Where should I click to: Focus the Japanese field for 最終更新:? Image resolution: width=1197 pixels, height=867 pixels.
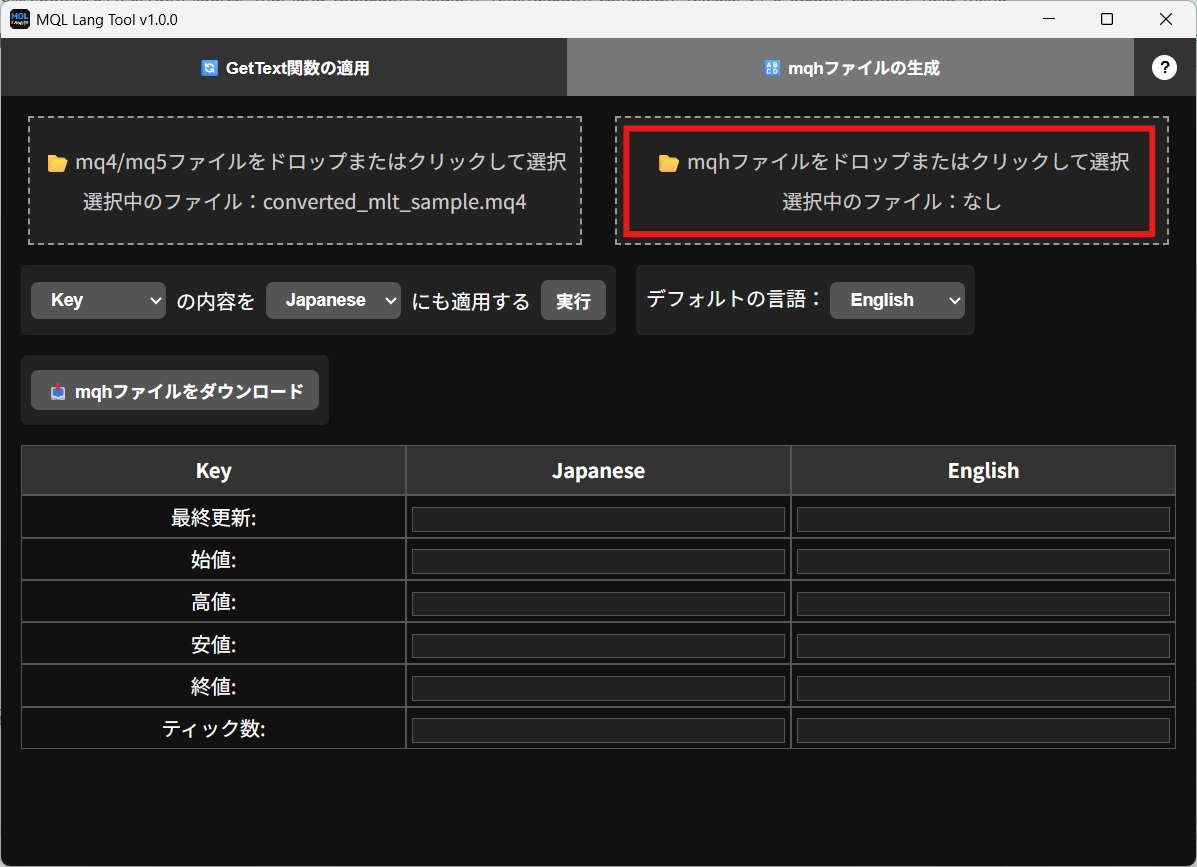click(598, 519)
